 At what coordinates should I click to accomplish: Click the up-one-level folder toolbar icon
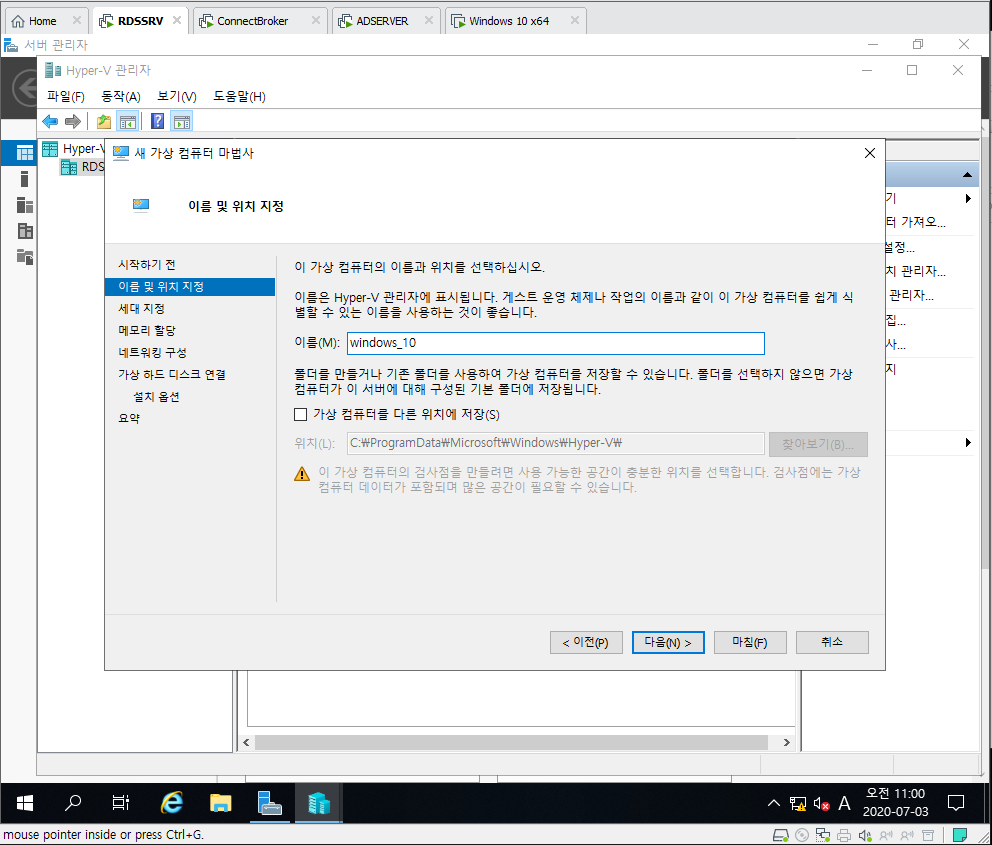(104, 121)
